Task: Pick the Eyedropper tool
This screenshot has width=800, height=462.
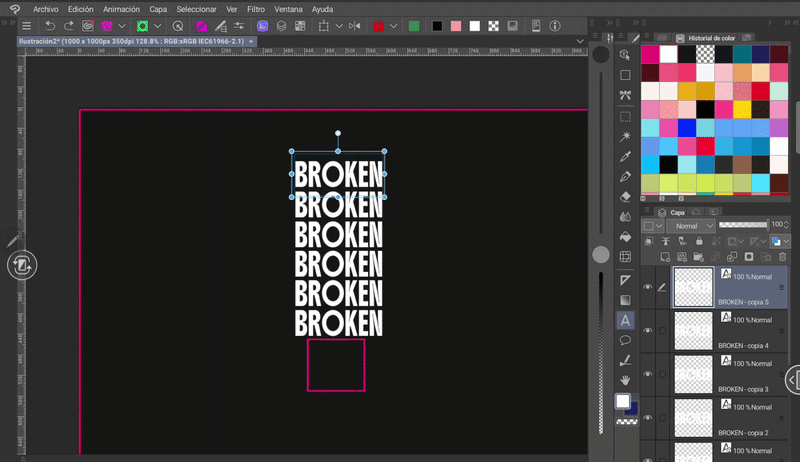Action: (x=625, y=157)
